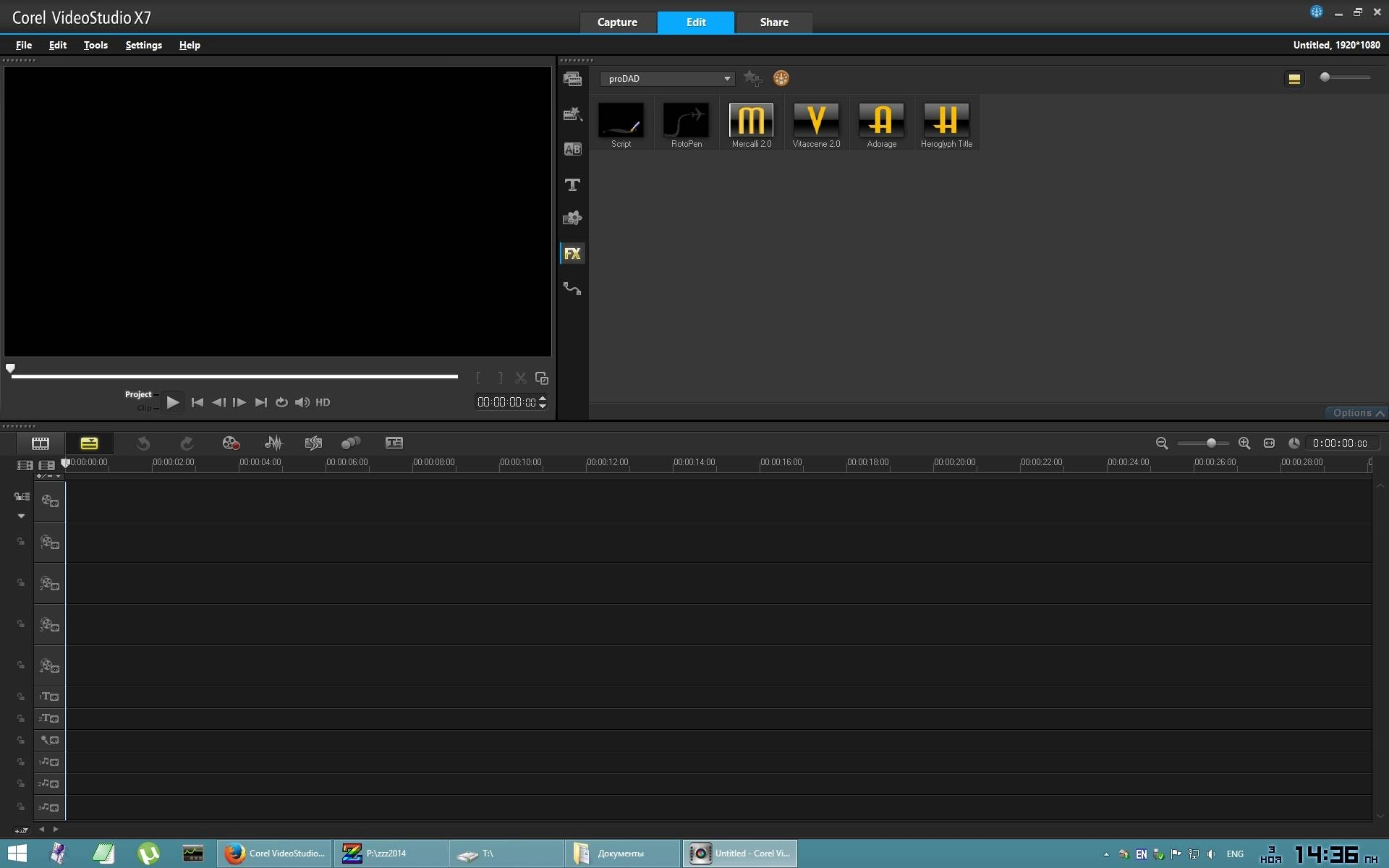Open the Path library icon
1389x868 pixels.
[572, 289]
